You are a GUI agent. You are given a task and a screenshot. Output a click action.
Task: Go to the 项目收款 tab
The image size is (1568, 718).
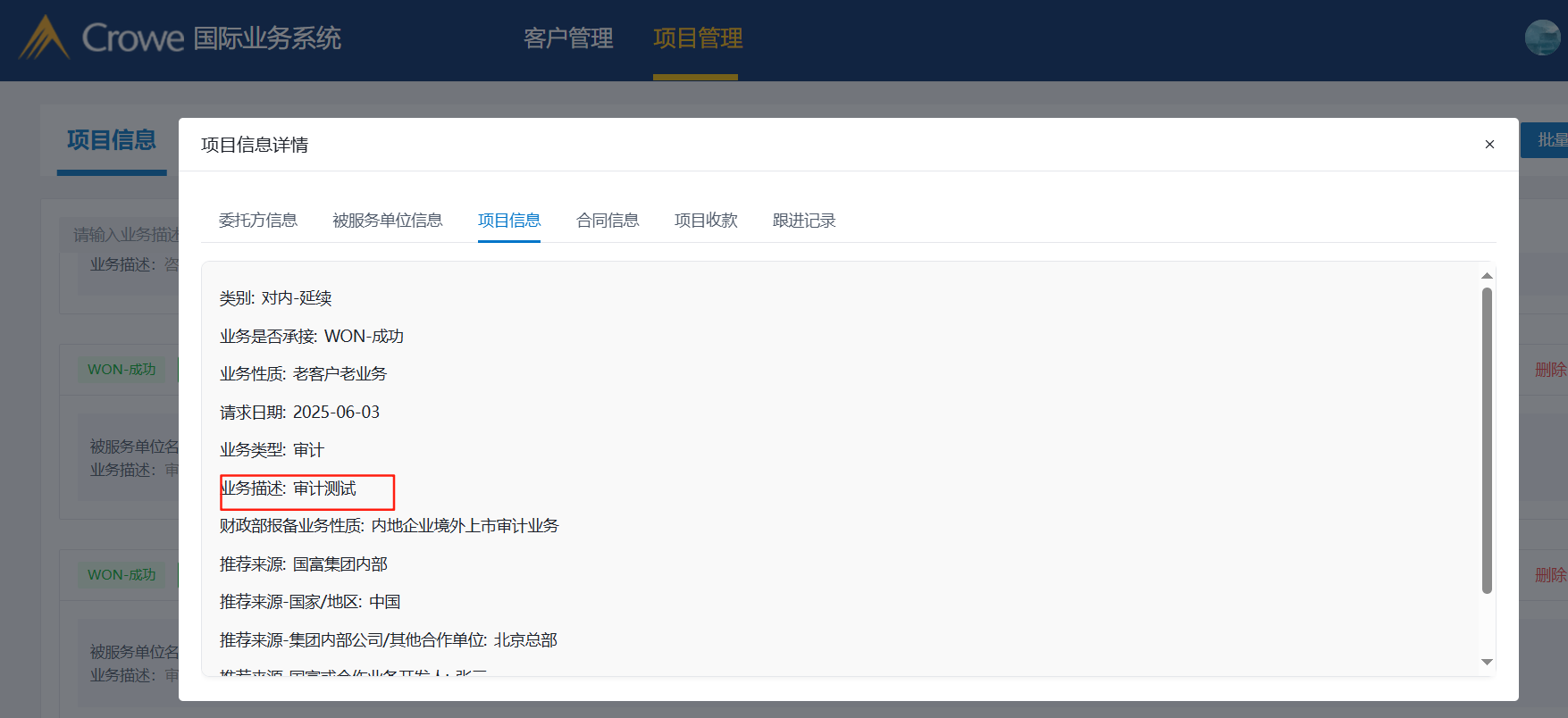pyautogui.click(x=706, y=221)
